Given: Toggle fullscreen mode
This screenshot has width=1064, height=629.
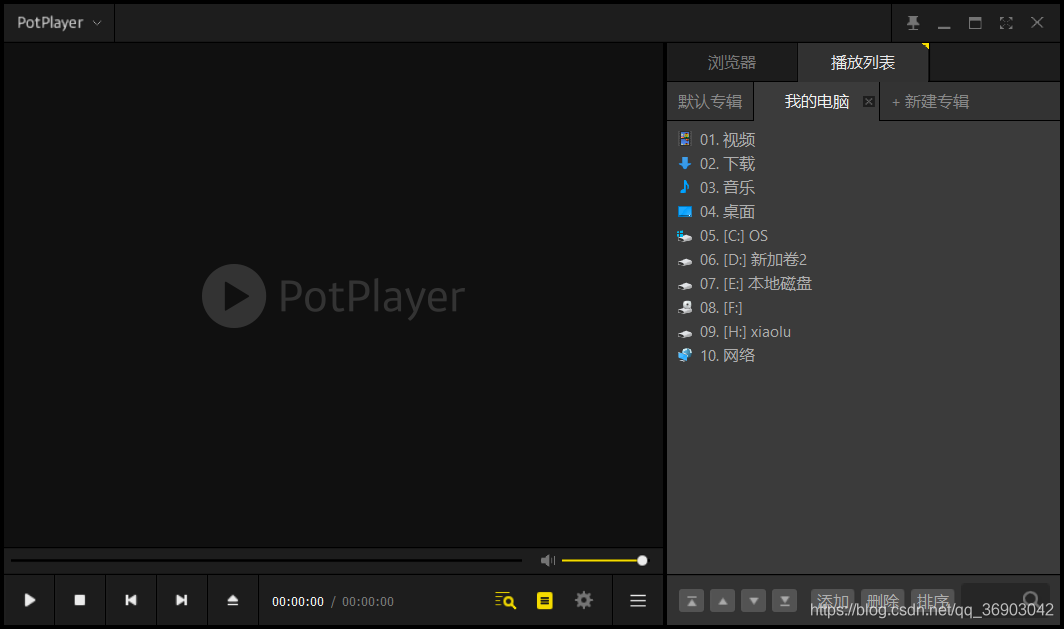Looking at the screenshot, I should pyautogui.click(x=1006, y=22).
